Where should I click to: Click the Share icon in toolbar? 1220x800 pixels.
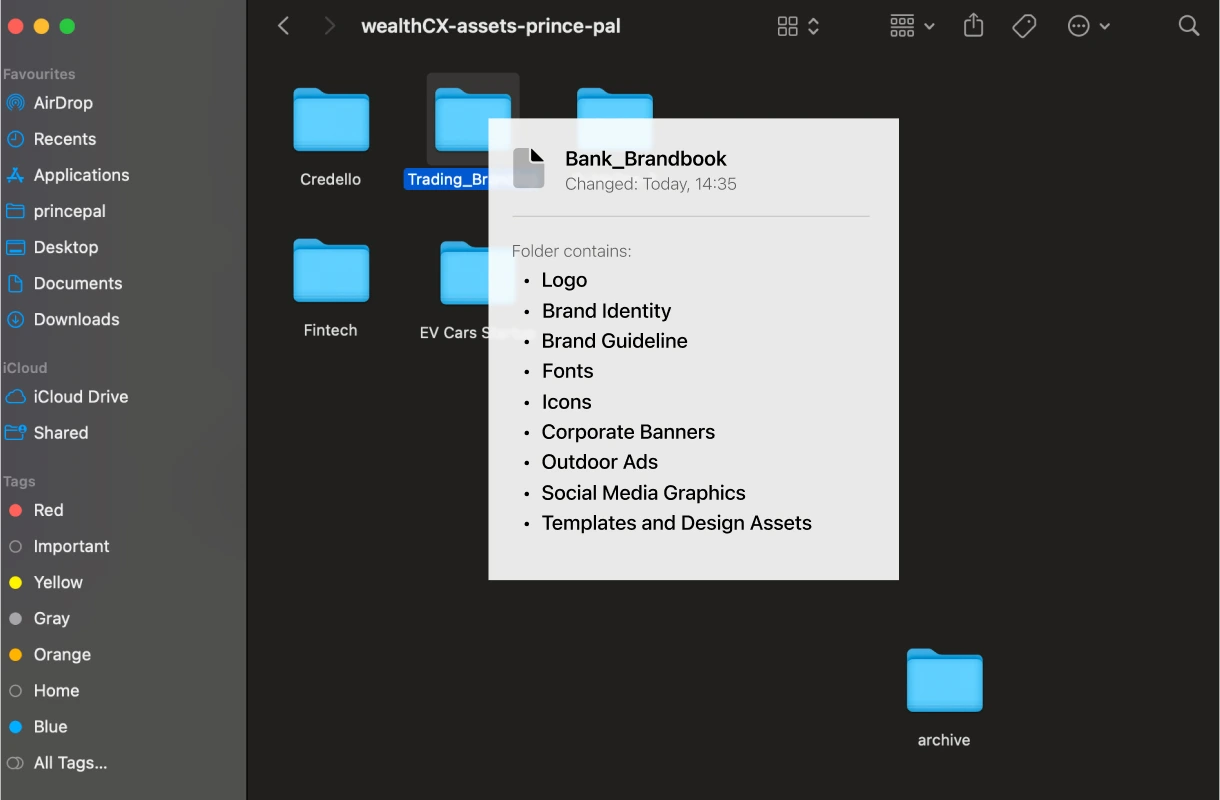973,26
